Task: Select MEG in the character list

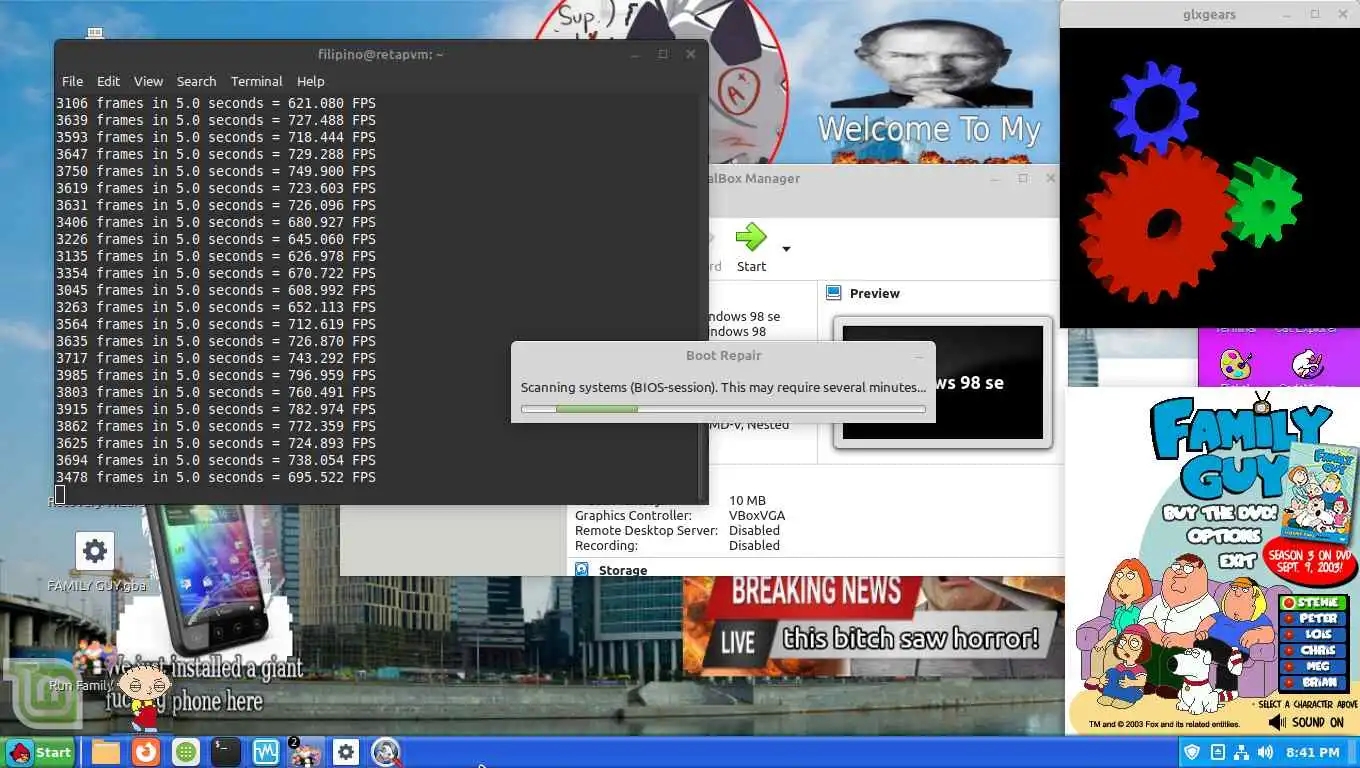Action: tap(1315, 667)
